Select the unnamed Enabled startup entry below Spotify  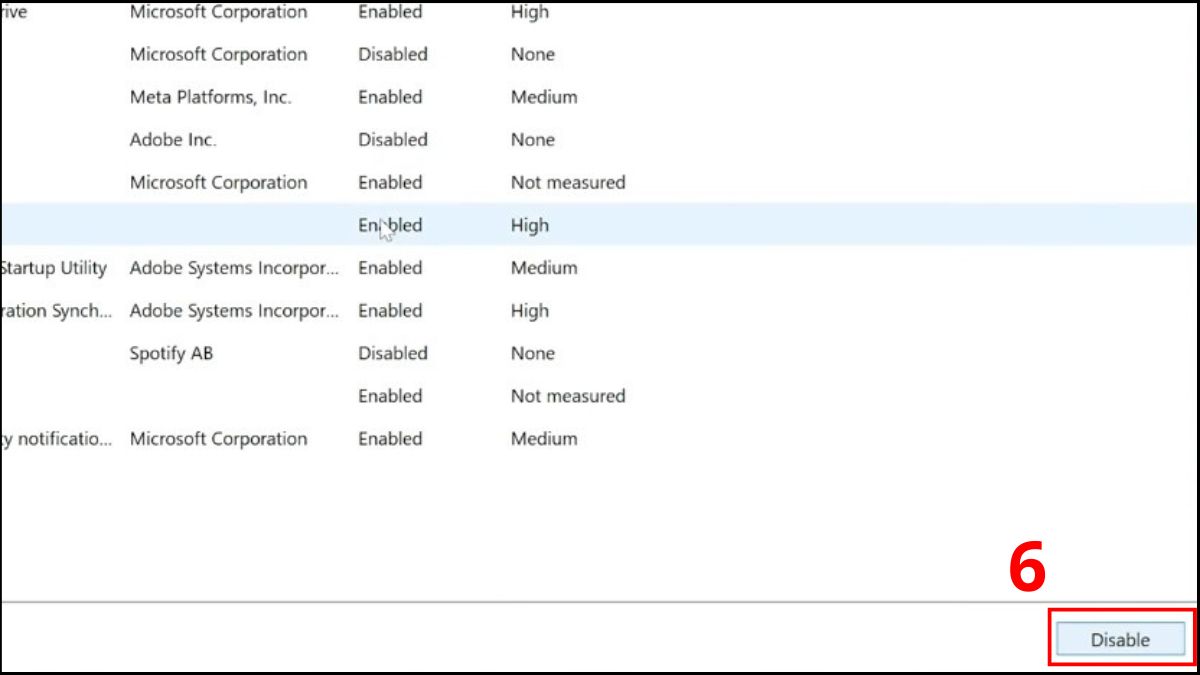pos(390,396)
